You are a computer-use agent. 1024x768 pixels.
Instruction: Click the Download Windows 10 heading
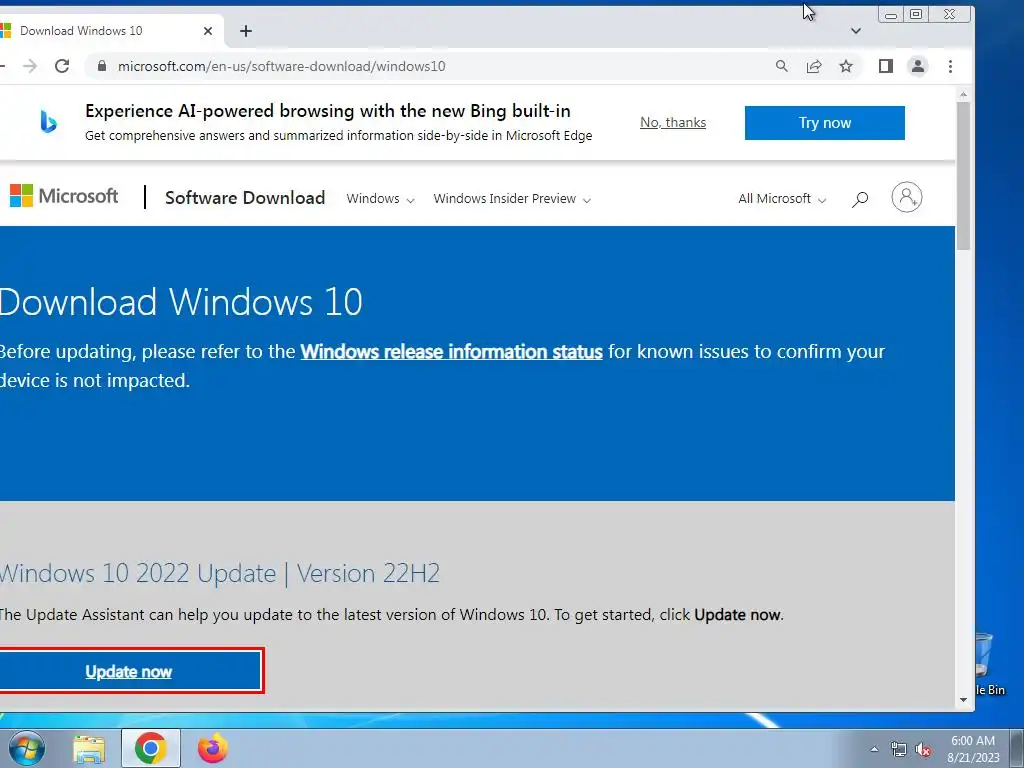[x=181, y=302]
